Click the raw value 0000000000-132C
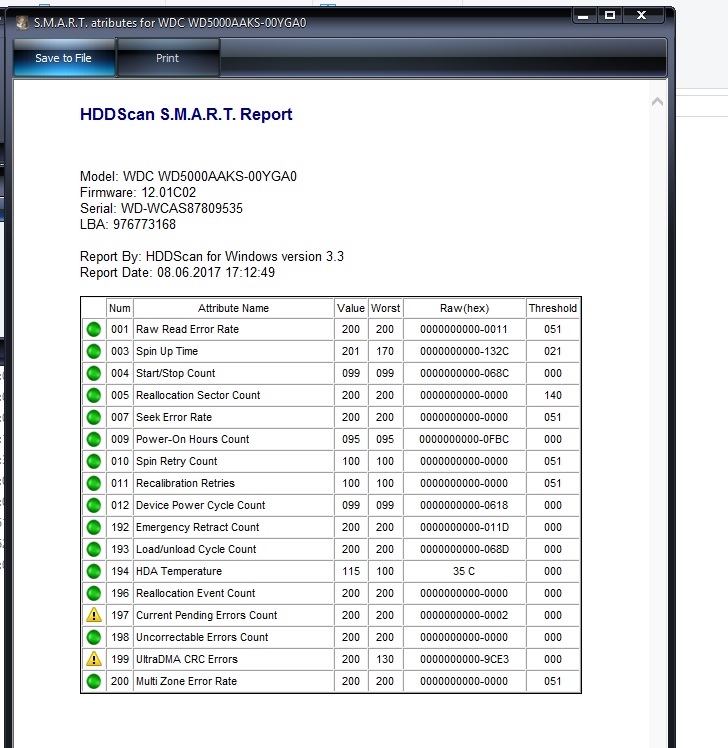 coord(465,351)
